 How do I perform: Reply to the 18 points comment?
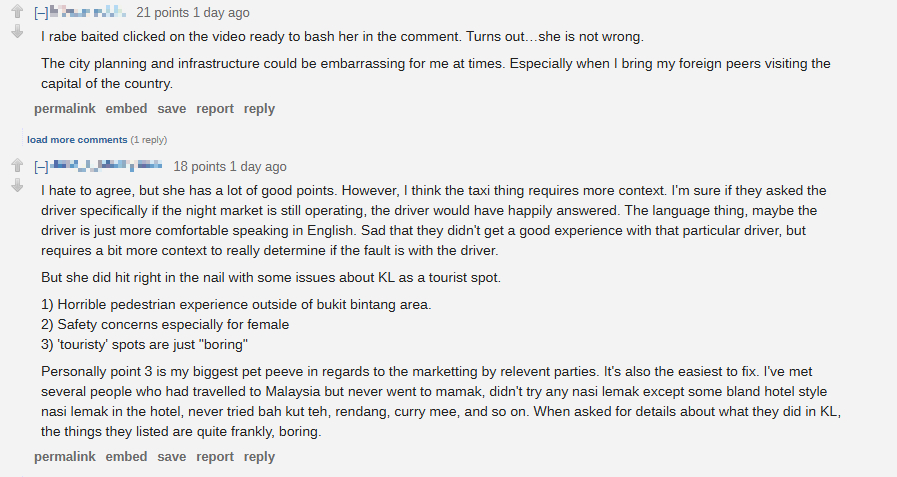(x=259, y=456)
